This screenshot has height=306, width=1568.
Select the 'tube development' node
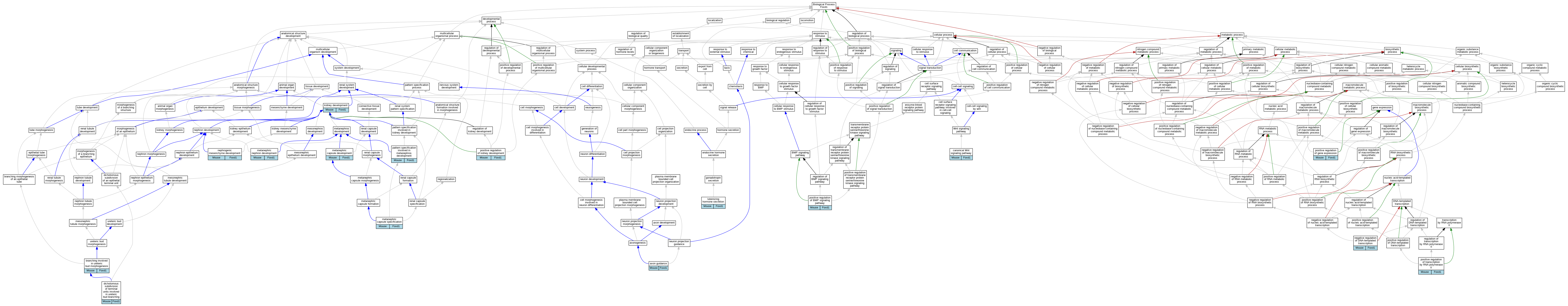coord(87,108)
